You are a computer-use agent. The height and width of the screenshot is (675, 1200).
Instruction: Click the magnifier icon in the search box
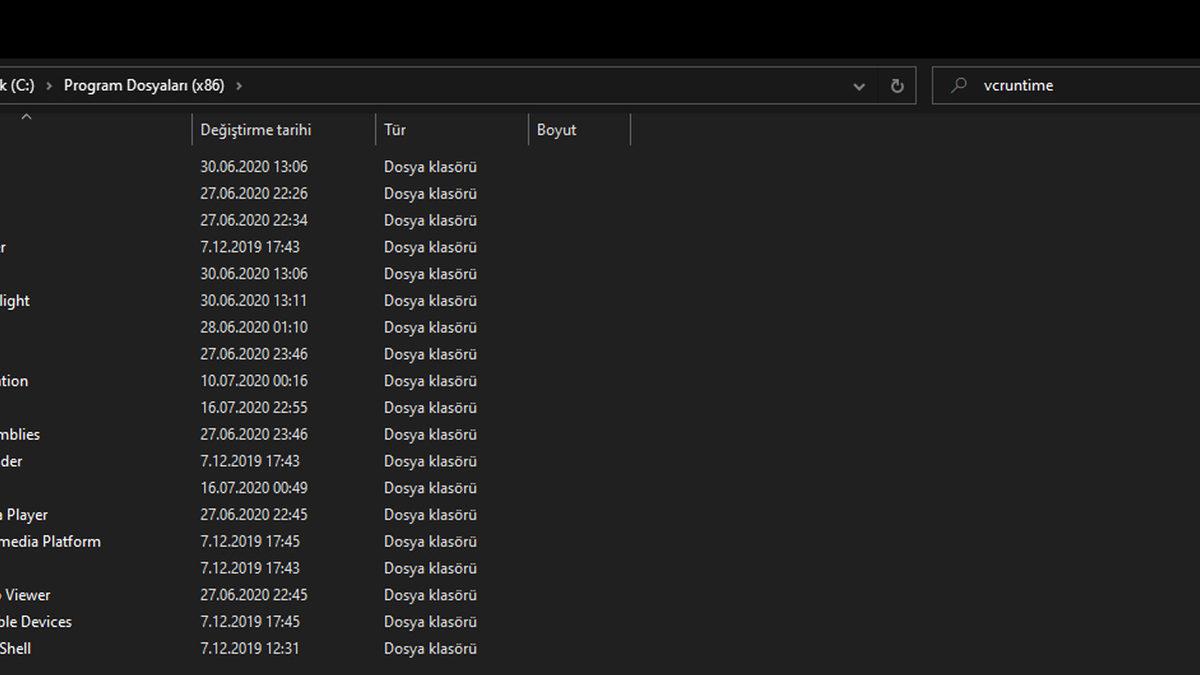point(958,86)
